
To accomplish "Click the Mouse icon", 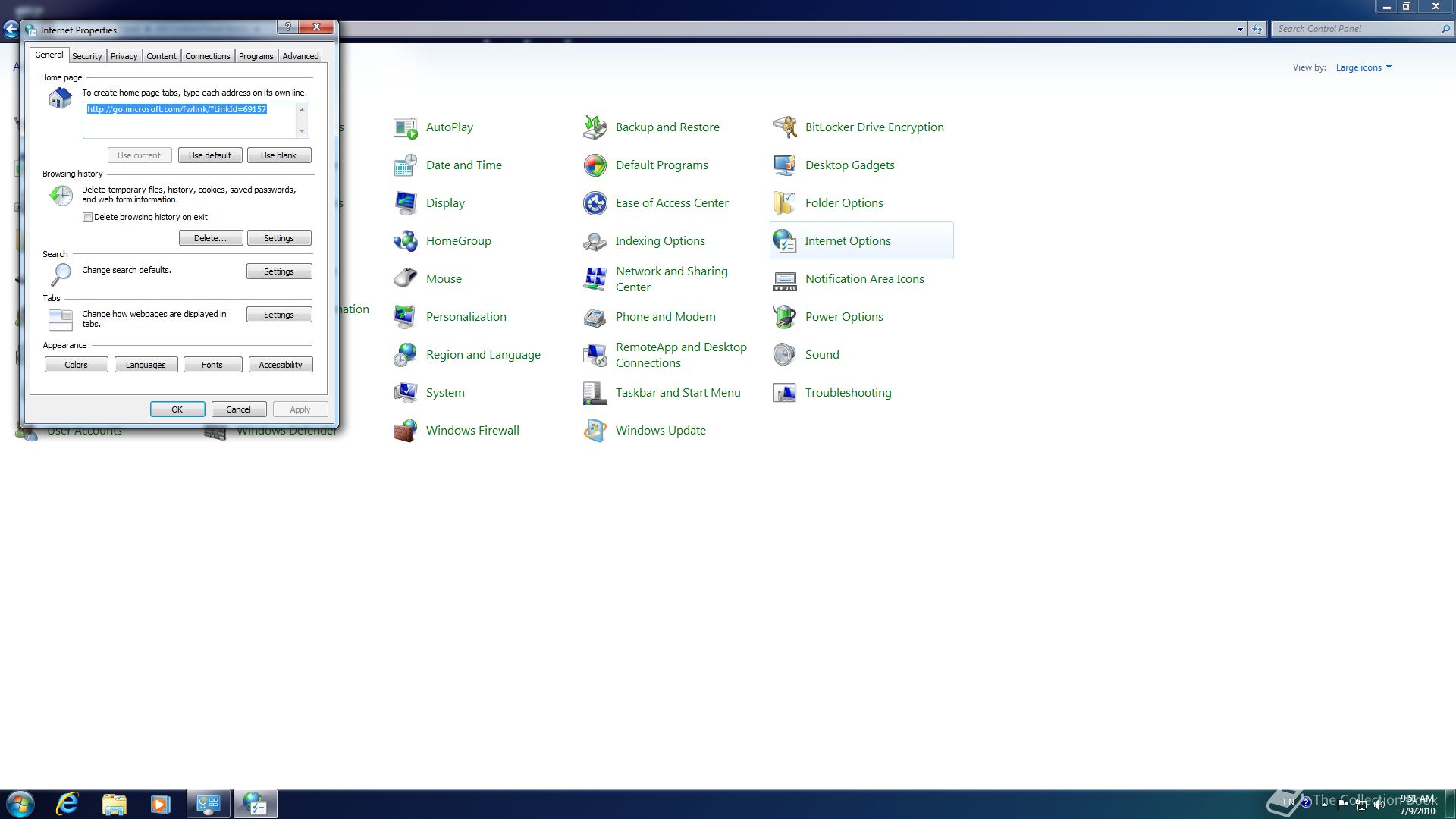I will [x=406, y=279].
